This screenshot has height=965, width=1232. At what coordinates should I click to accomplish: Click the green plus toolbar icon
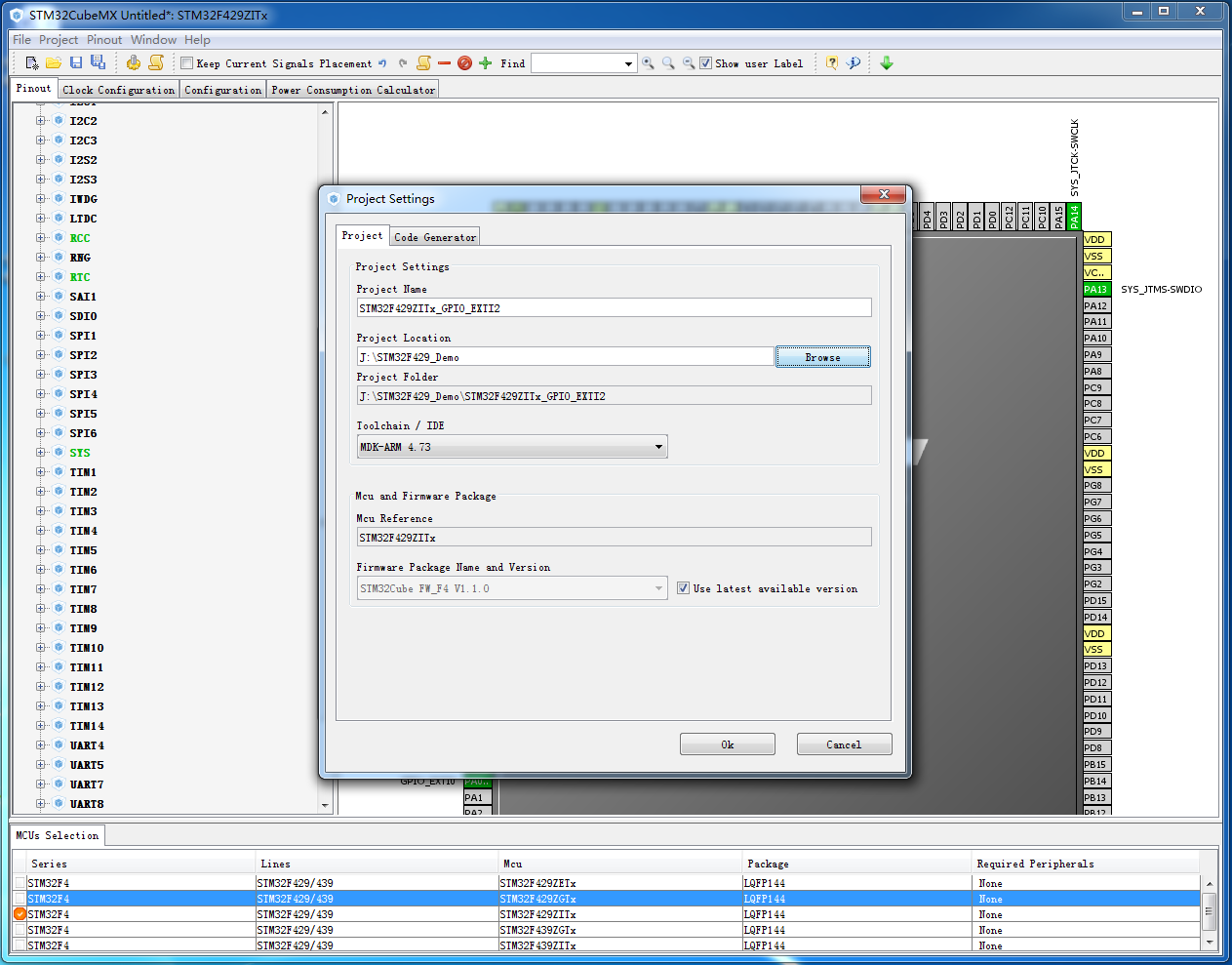click(x=485, y=62)
